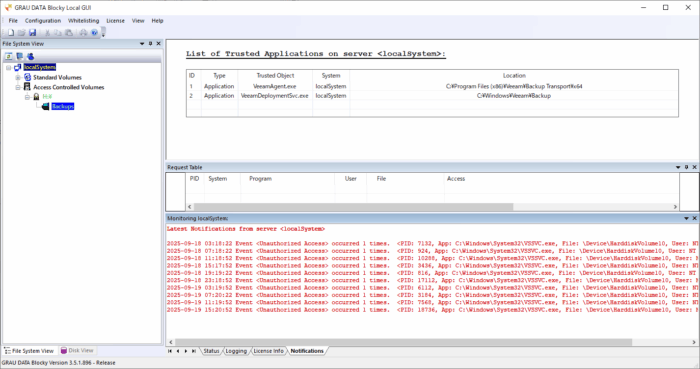Click the Open folder toolbar icon

pyautogui.click(x=21, y=33)
